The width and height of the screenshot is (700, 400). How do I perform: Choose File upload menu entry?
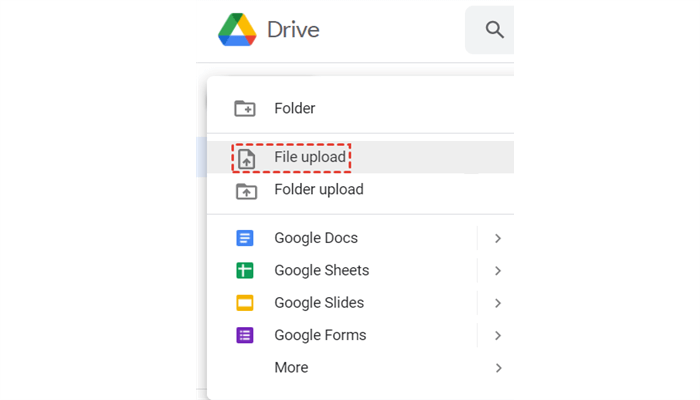point(310,157)
